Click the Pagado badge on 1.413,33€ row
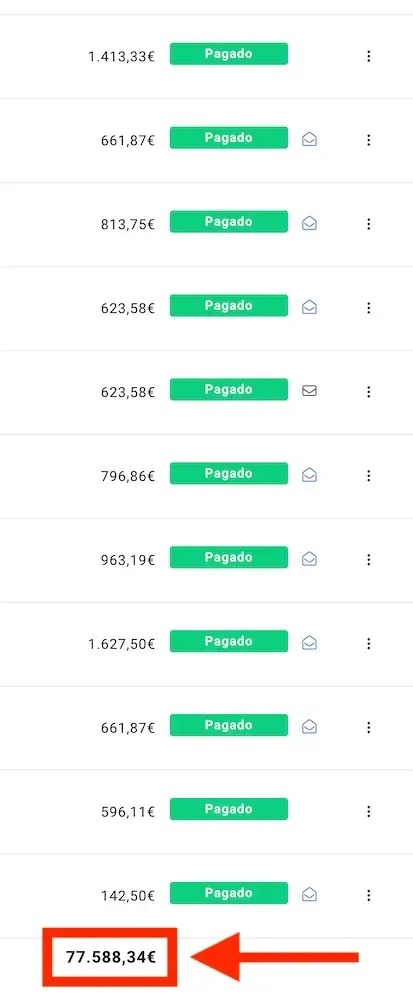The image size is (413, 1000). click(229, 54)
